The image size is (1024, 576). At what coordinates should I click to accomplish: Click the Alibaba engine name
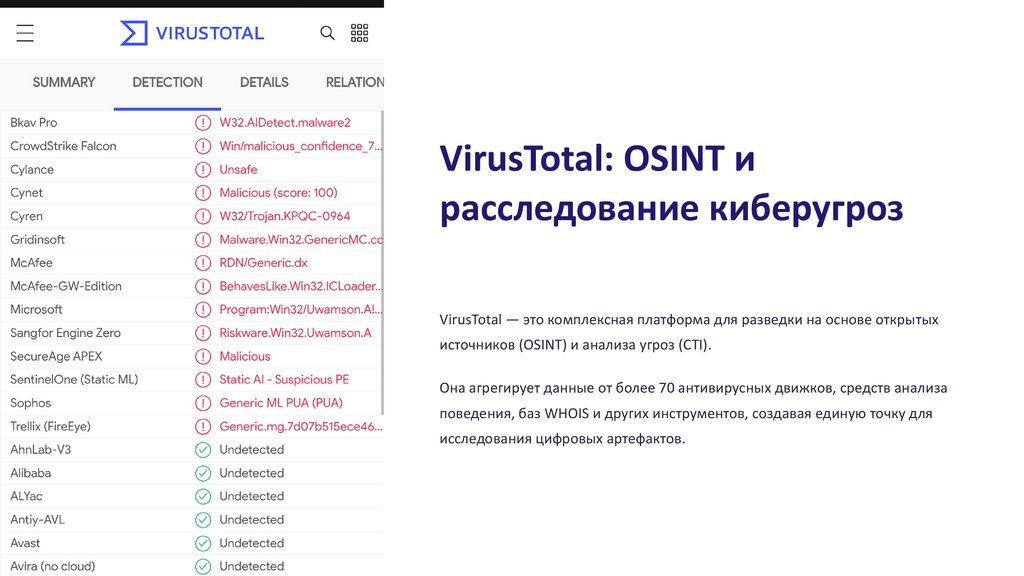31,473
